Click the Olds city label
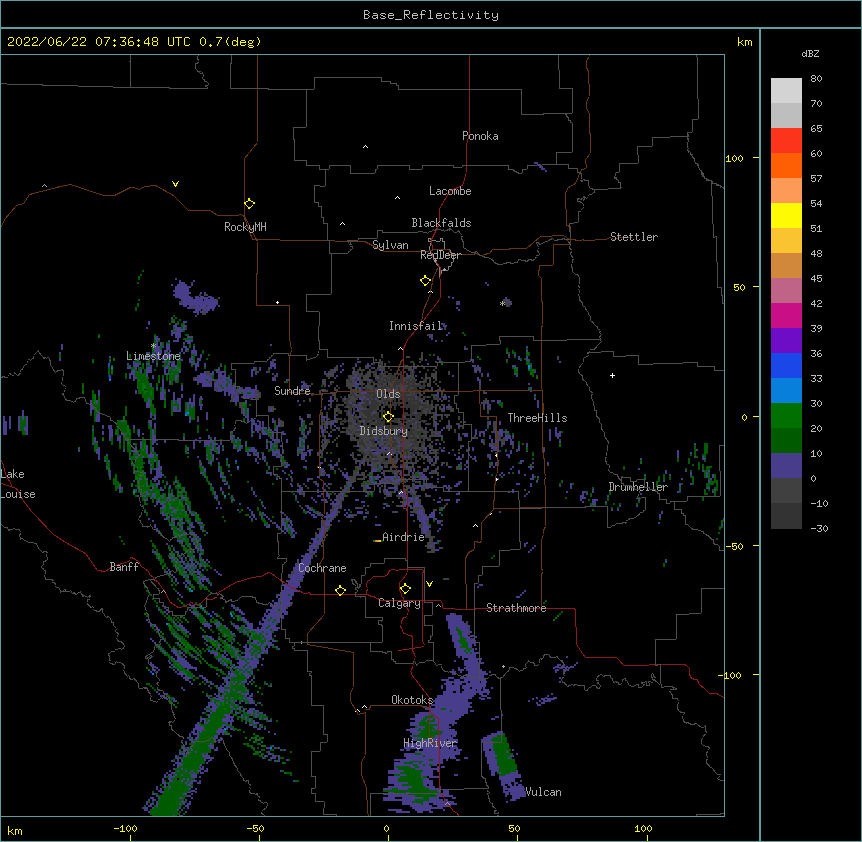The width and height of the screenshot is (862, 842). pyautogui.click(x=388, y=394)
